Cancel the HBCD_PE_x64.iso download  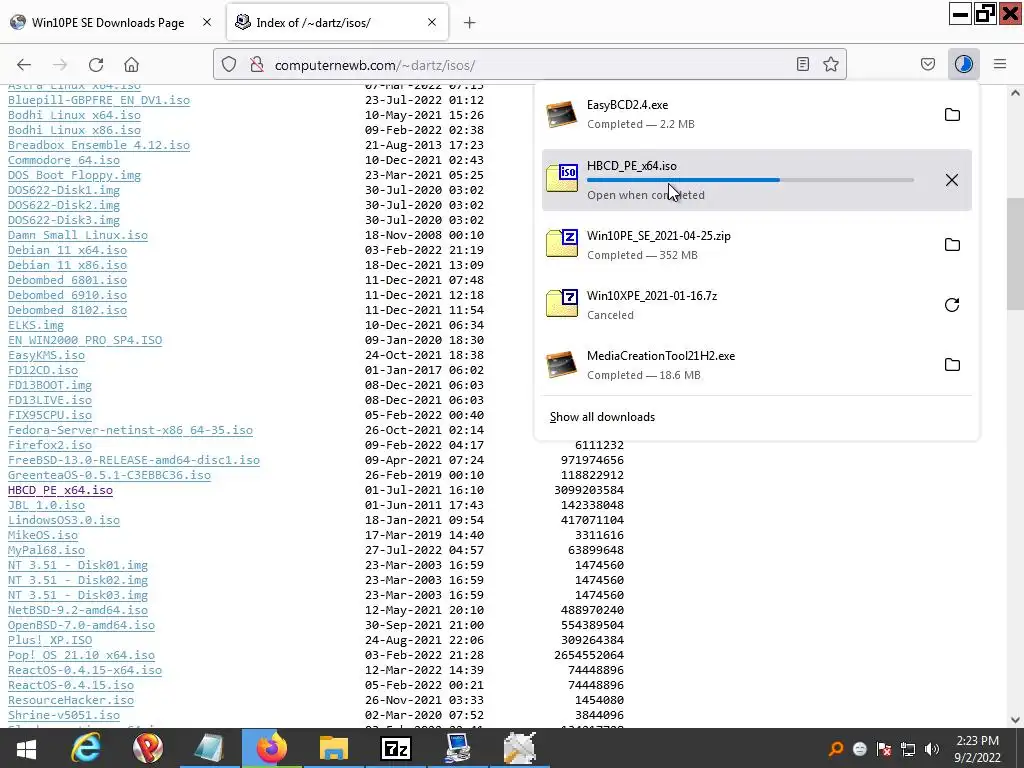tap(952, 180)
